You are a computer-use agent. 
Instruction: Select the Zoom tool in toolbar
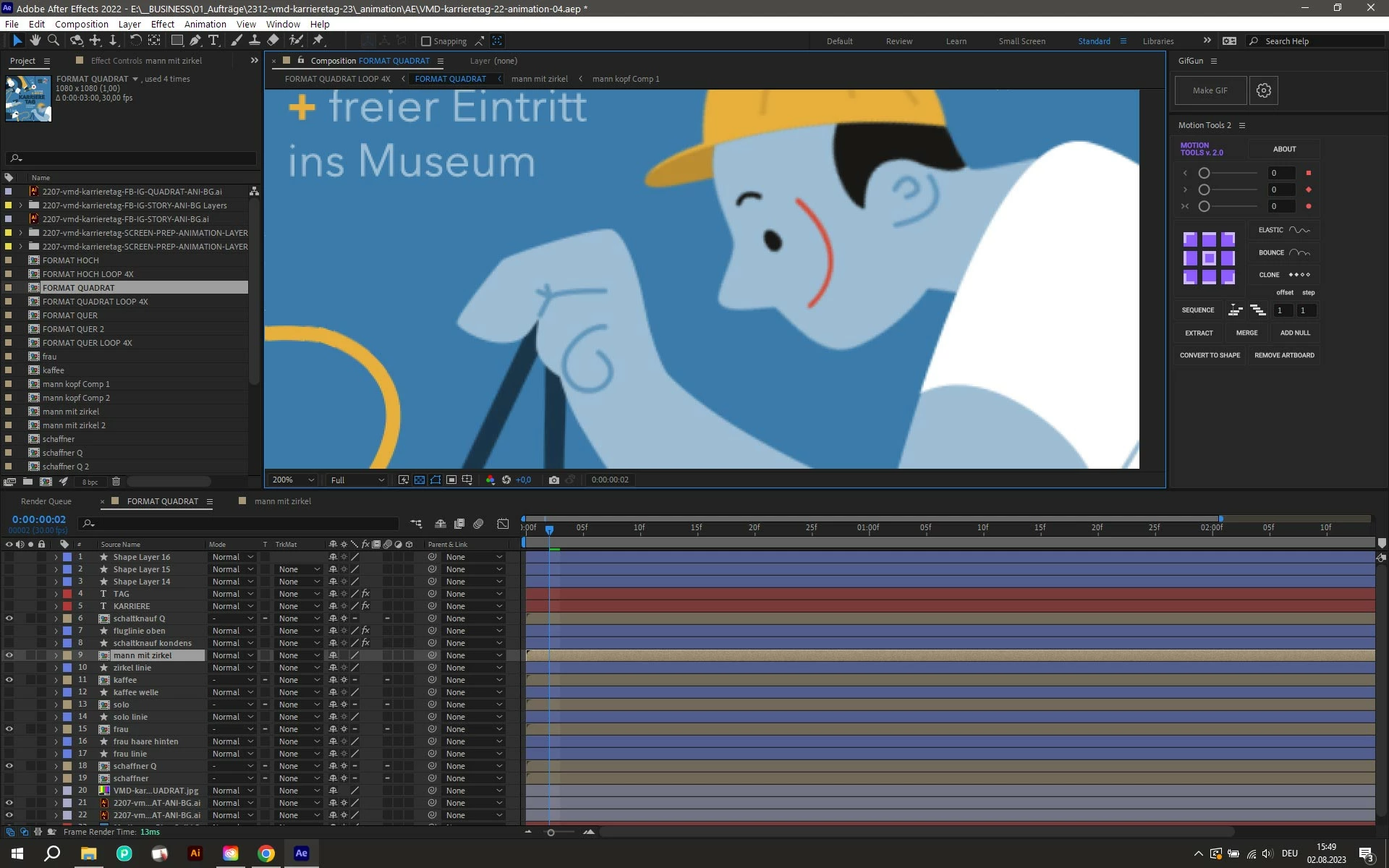tap(53, 41)
